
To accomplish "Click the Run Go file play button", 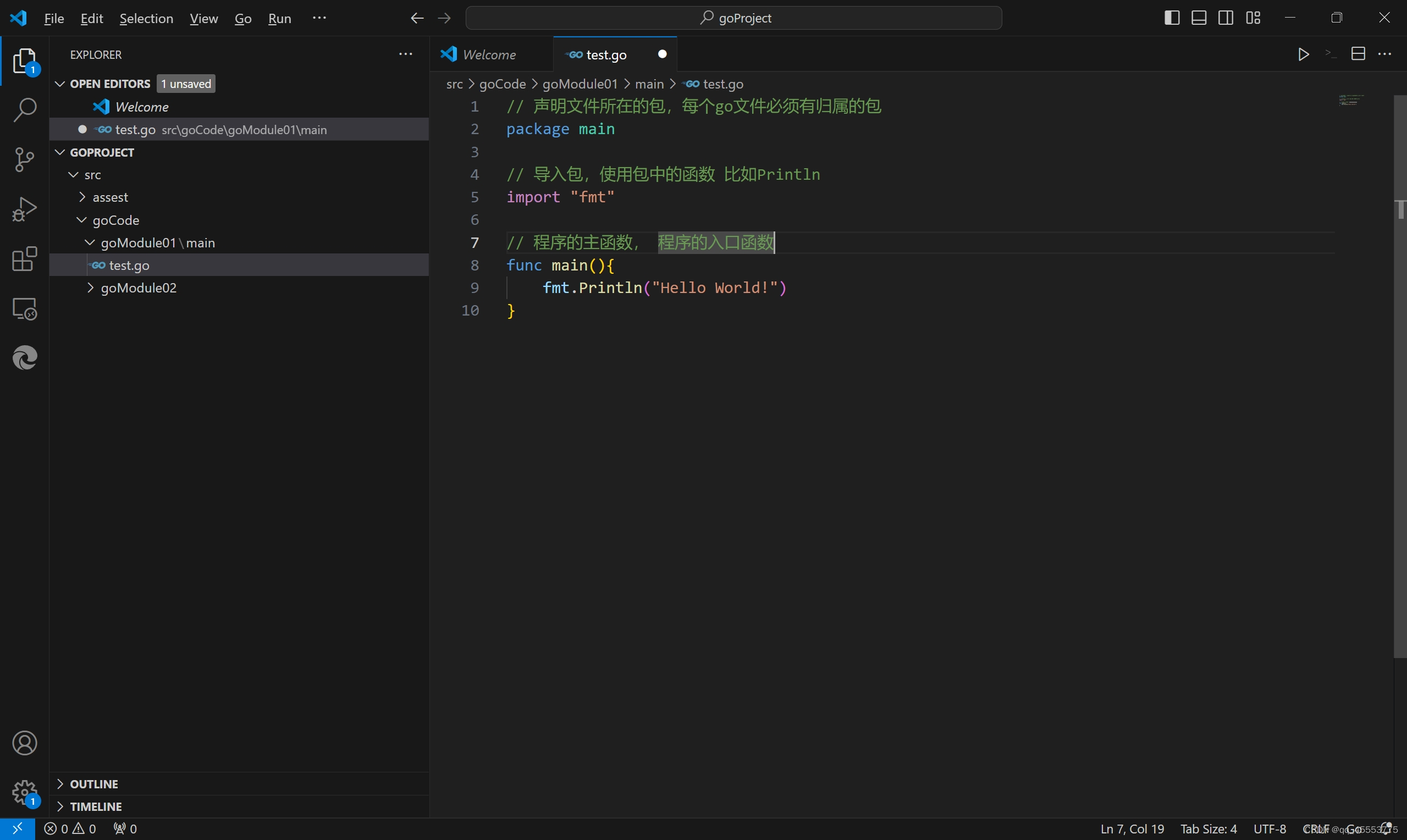I will (x=1304, y=54).
